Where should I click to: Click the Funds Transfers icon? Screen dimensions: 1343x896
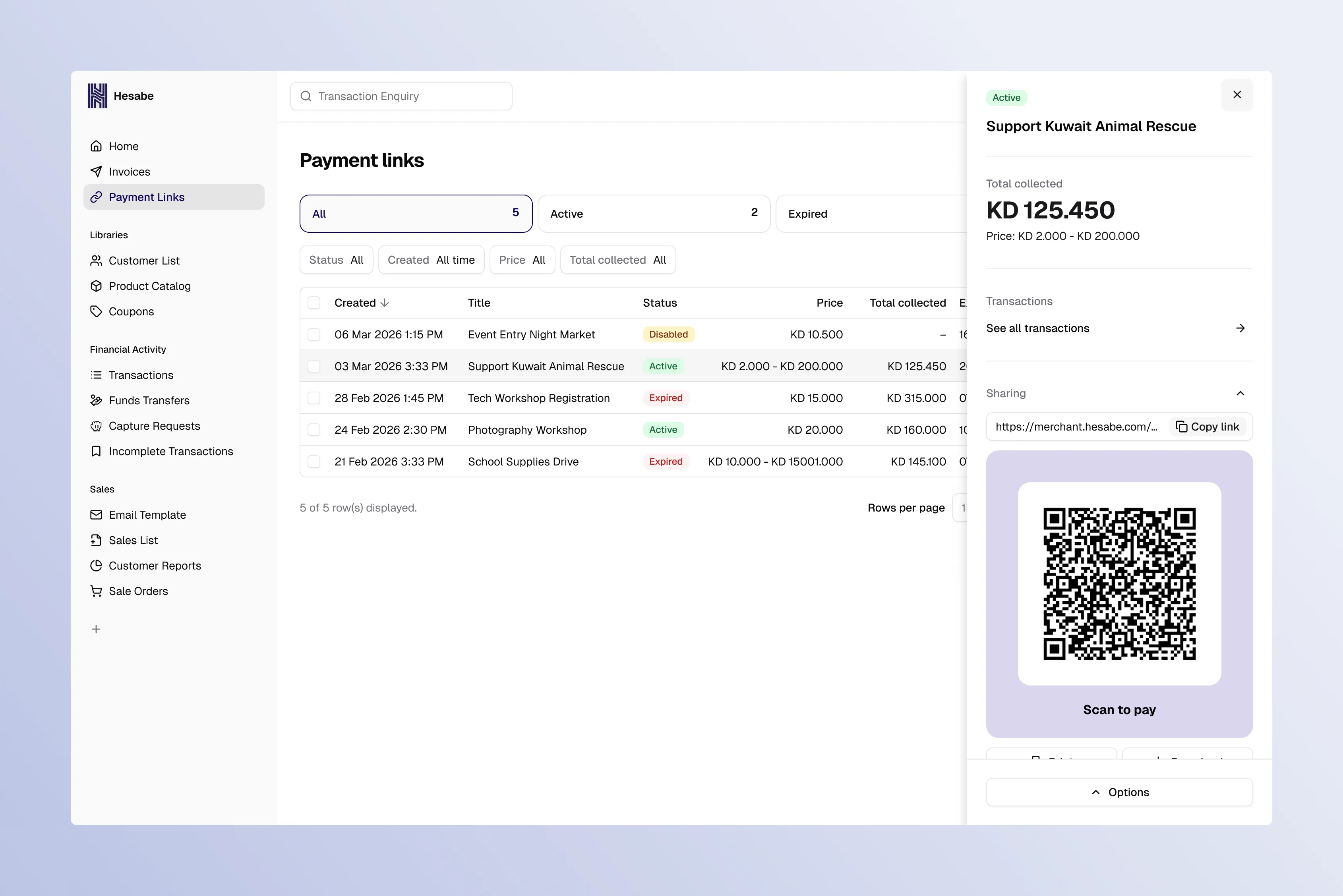(x=96, y=400)
